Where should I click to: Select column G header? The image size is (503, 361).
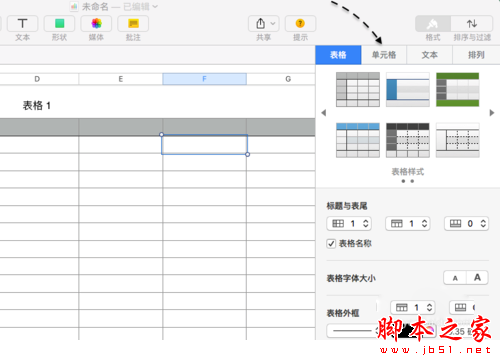click(x=288, y=79)
